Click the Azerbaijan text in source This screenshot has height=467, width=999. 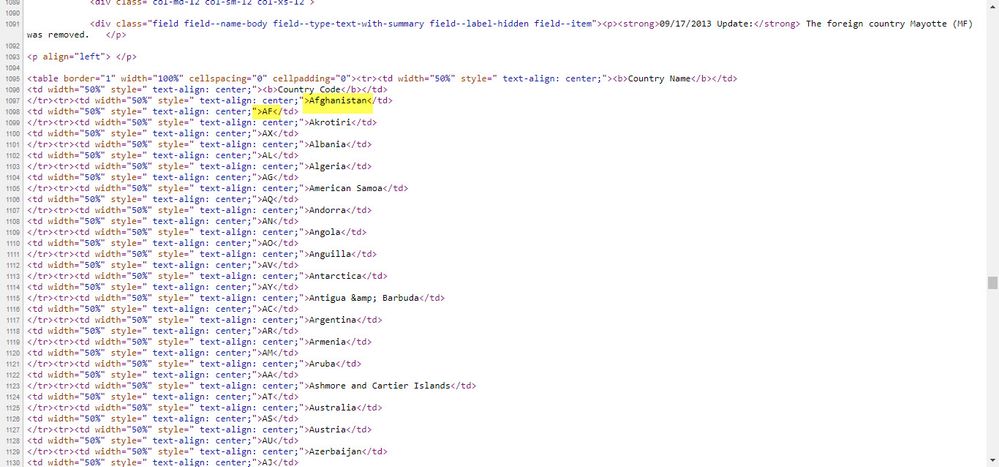(x=334, y=452)
